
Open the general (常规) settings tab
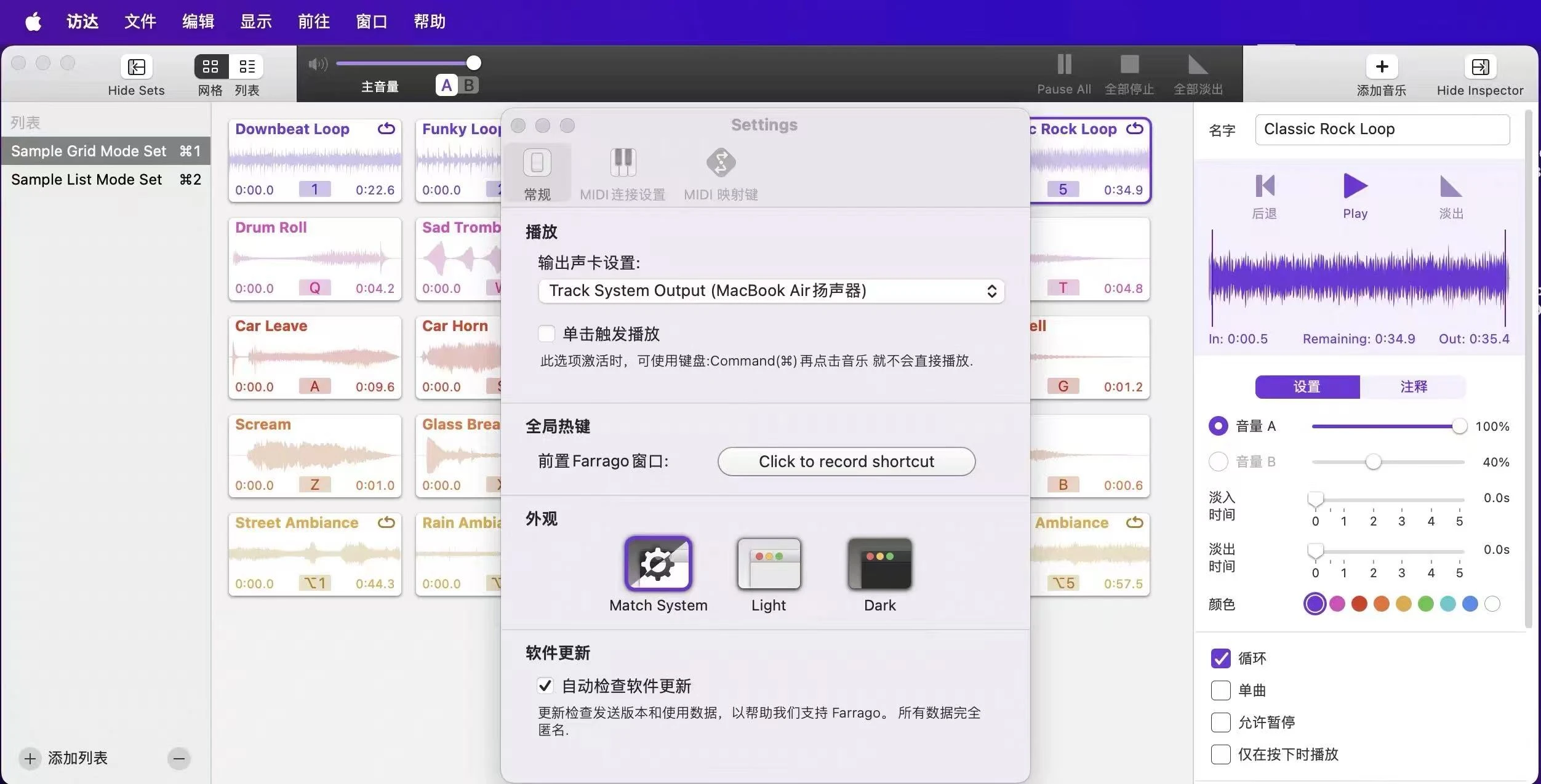(537, 174)
